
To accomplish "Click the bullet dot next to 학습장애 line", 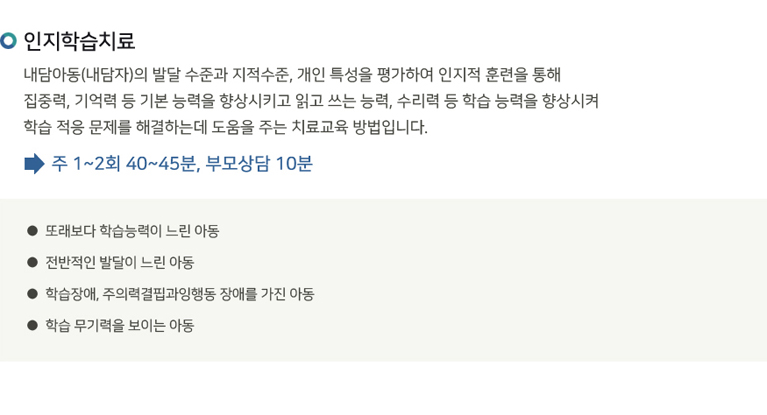I will point(32,294).
